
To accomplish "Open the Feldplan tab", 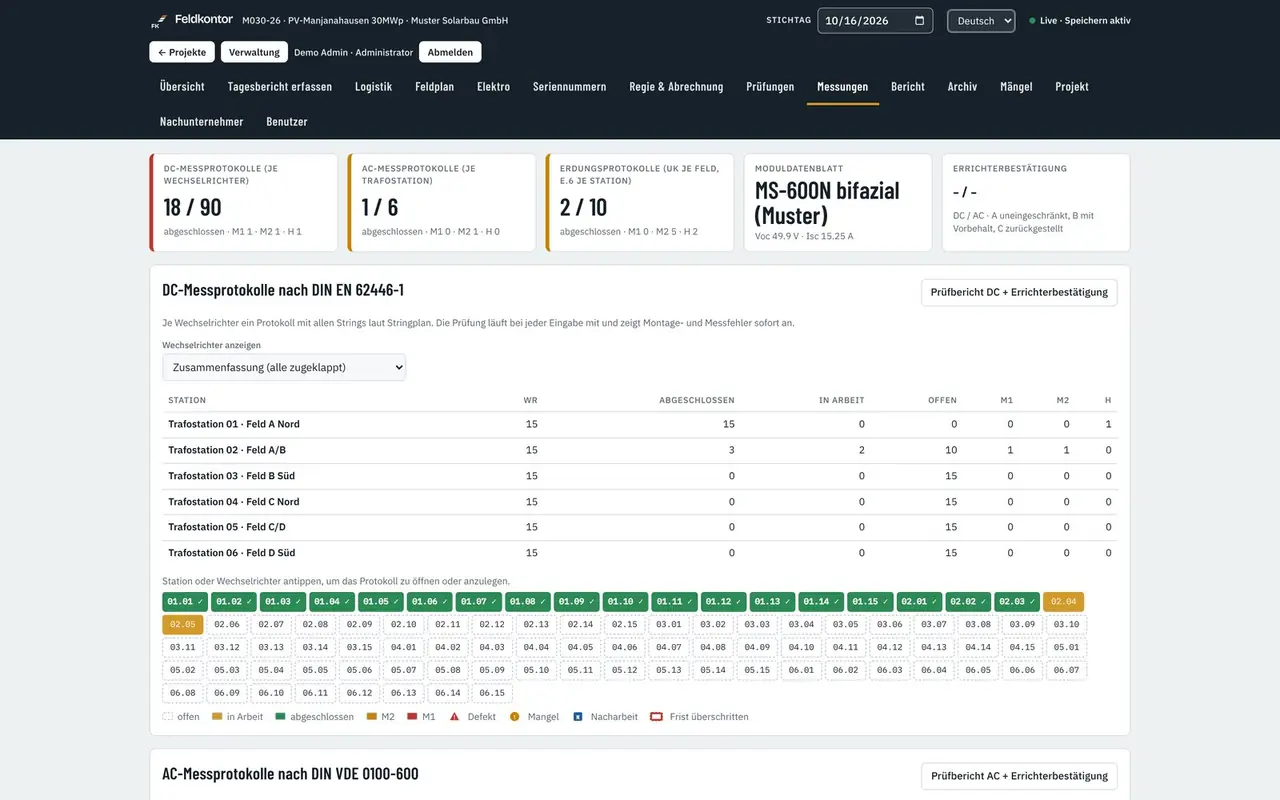I will click(435, 87).
